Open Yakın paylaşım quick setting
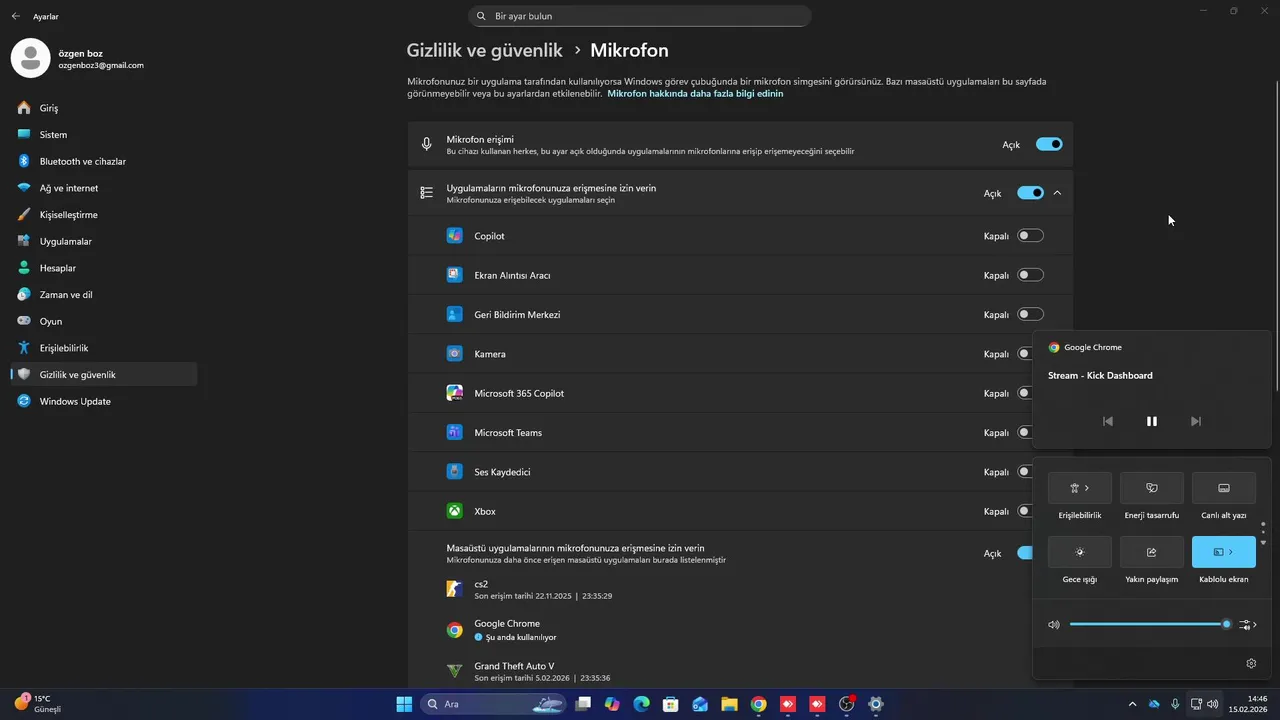The height and width of the screenshot is (720, 1280). (x=1152, y=552)
